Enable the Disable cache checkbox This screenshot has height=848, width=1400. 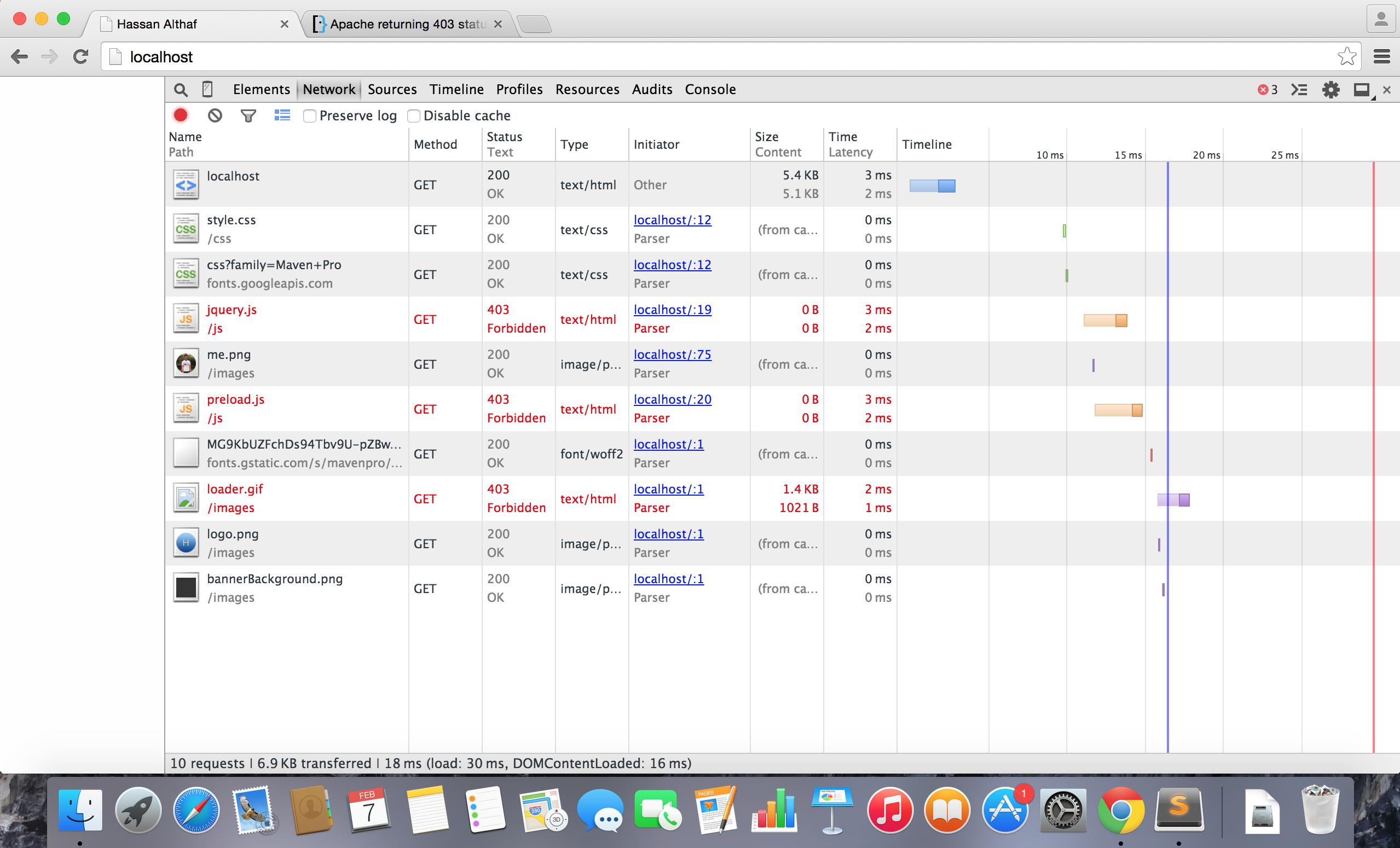414,116
